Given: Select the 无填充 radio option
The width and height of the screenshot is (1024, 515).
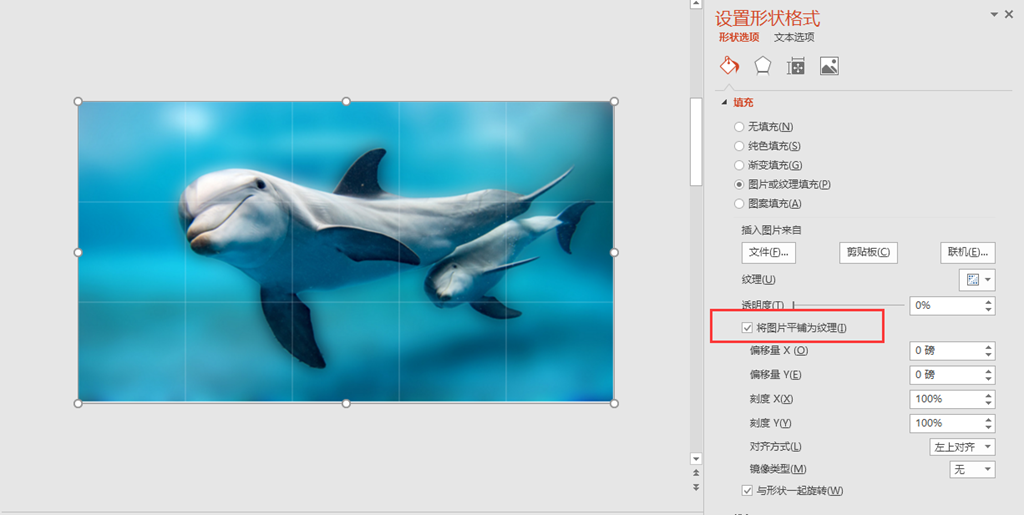Looking at the screenshot, I should (739, 127).
